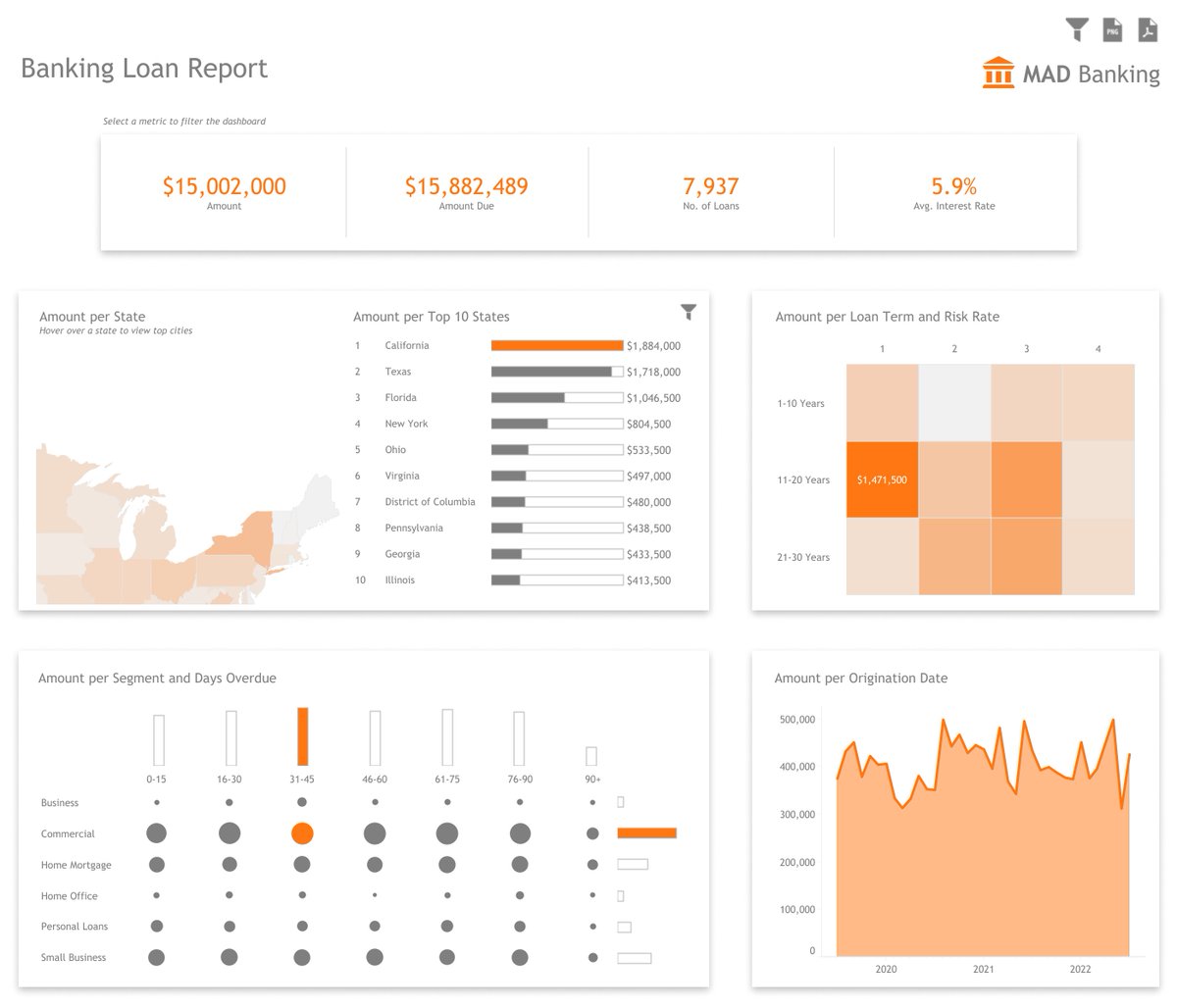Select the 5.9% Avg. Interest Rate metric
Screen dimensions: 1177x1008
point(954,192)
